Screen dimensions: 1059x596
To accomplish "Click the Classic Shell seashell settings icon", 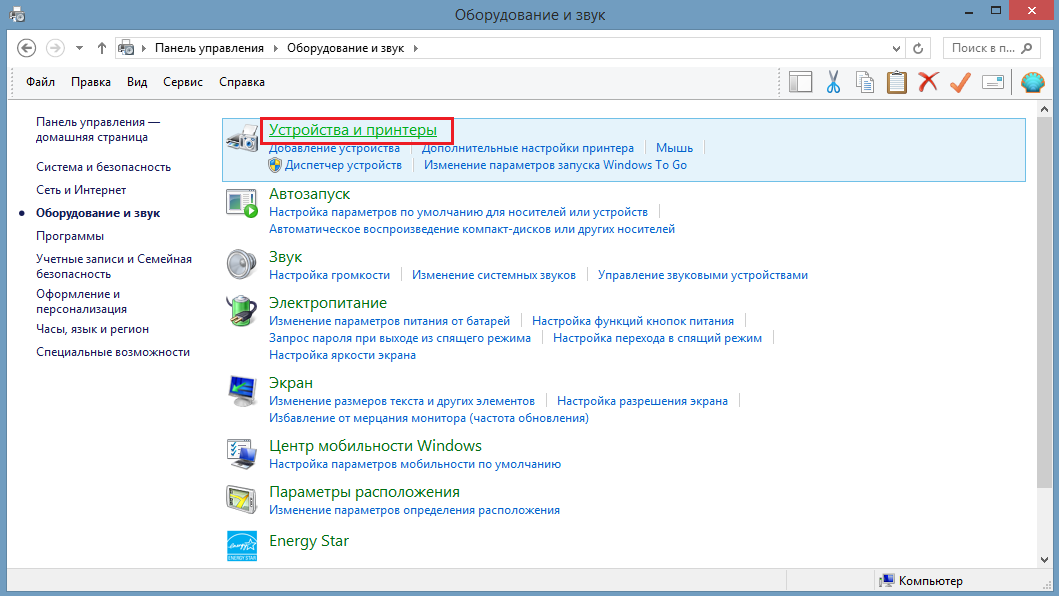I will (1032, 82).
